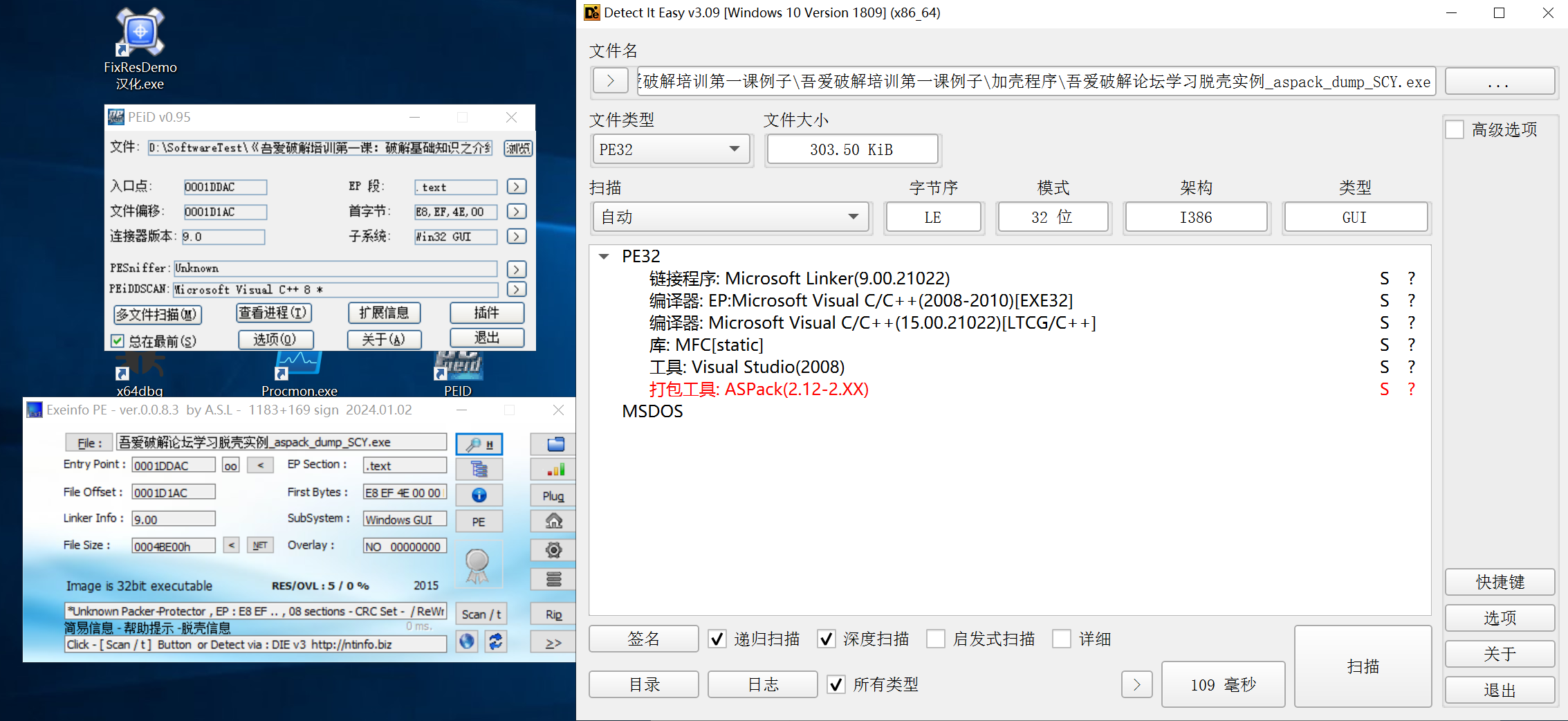This screenshot has height=721, width=1568.
Task: Collapse the PE32 tree node
Action: click(x=604, y=257)
